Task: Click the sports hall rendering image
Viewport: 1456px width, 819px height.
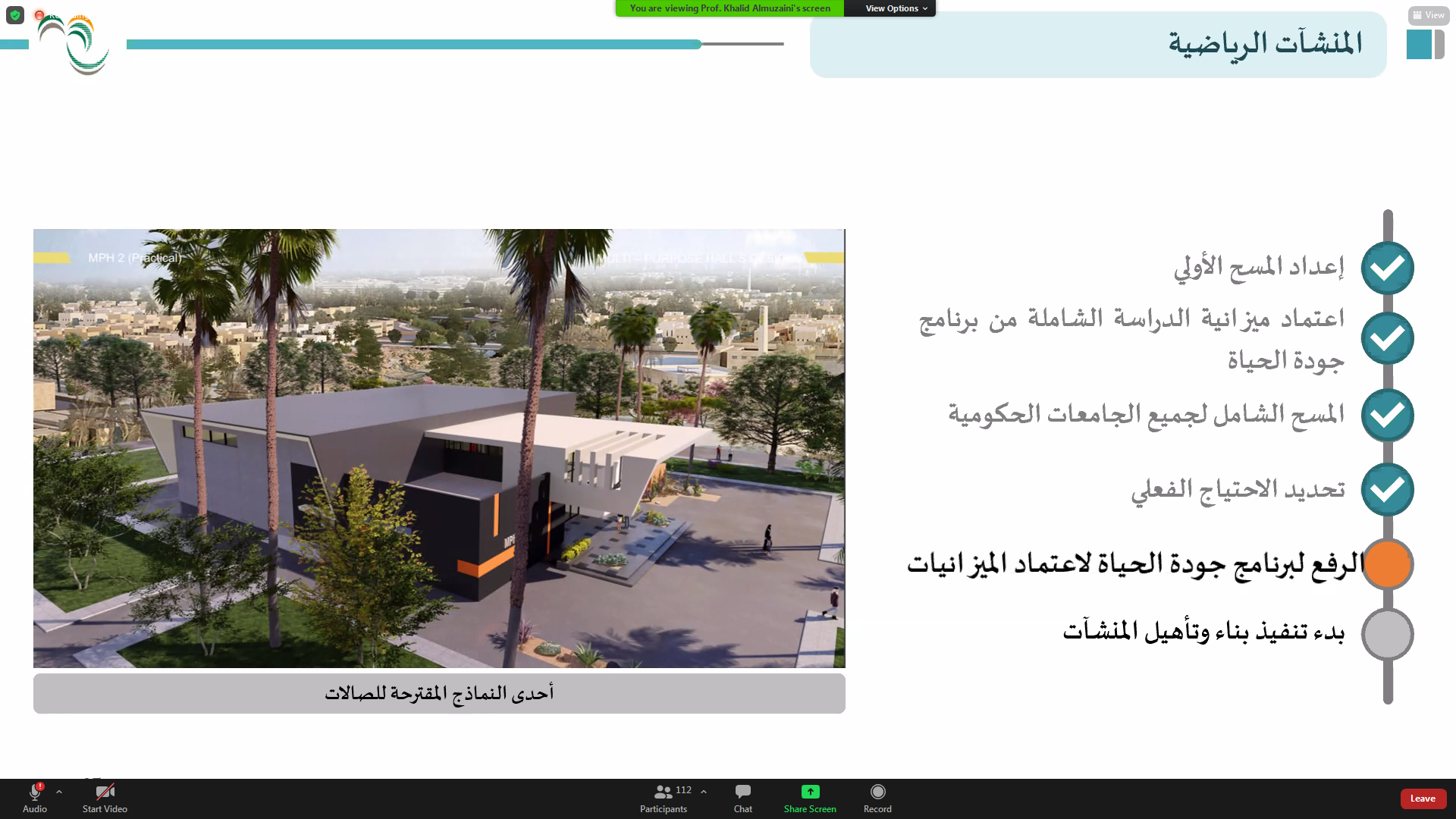Action: (x=439, y=448)
